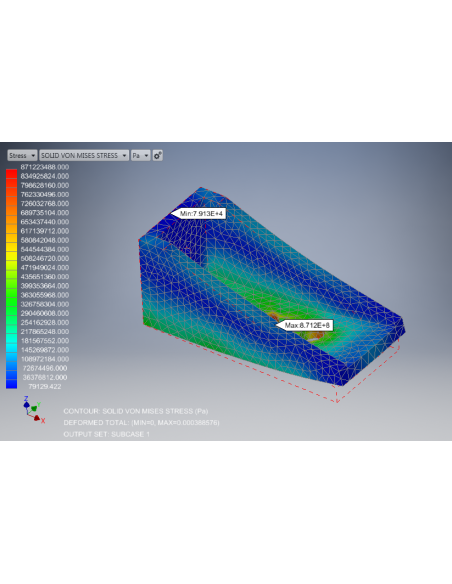The image size is (452, 584).
Task: Click legend value 363055968.000
Action: [45, 295]
